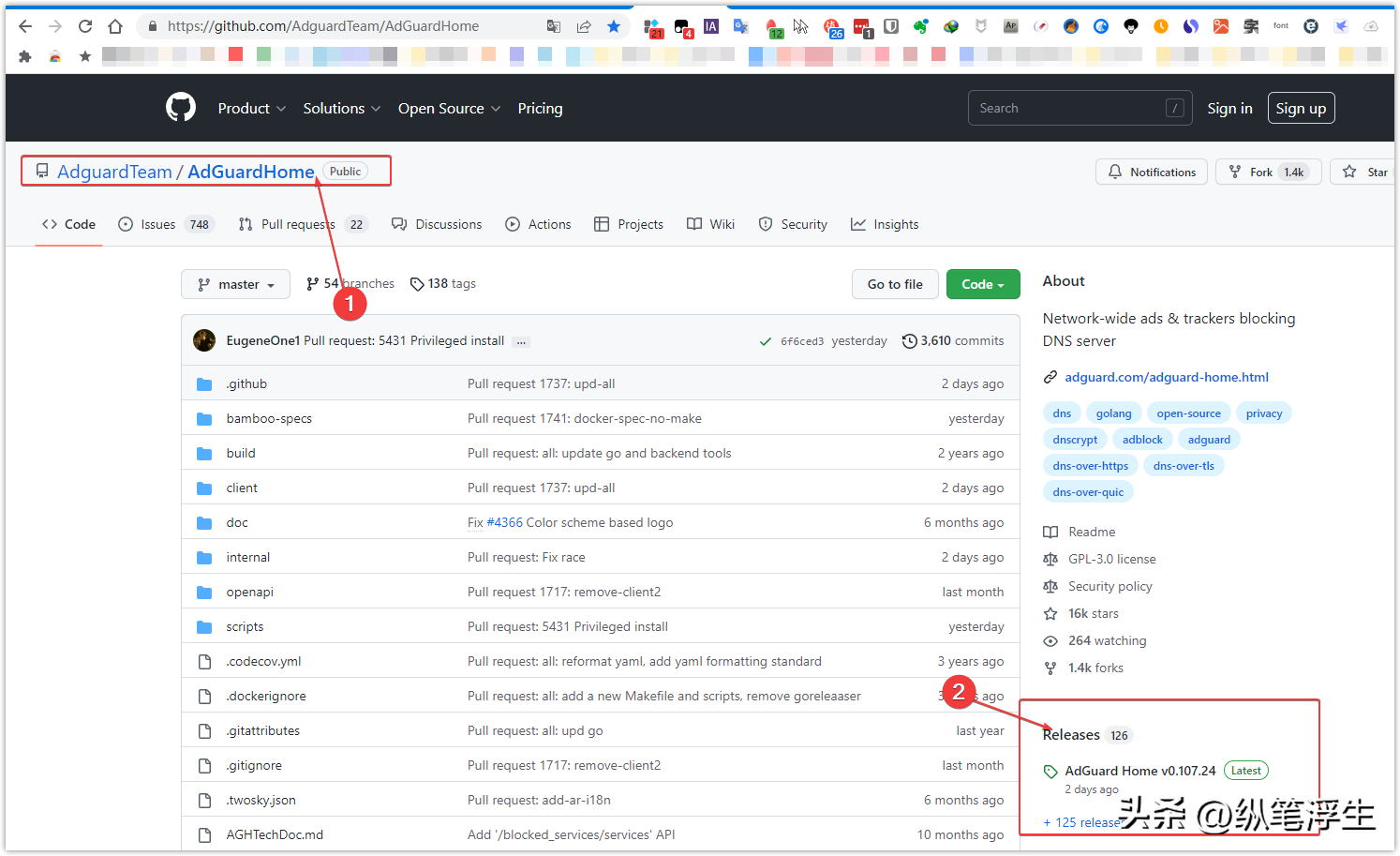The height and width of the screenshot is (856, 1400).
Task: Open the .github folder
Action: [x=246, y=383]
